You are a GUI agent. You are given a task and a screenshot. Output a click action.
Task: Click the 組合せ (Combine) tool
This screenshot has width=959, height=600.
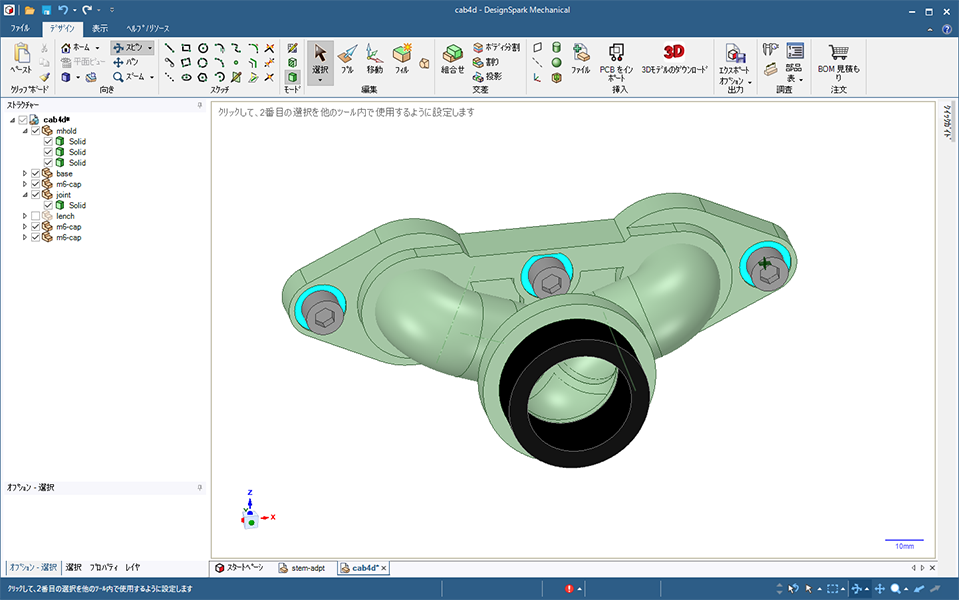point(453,58)
